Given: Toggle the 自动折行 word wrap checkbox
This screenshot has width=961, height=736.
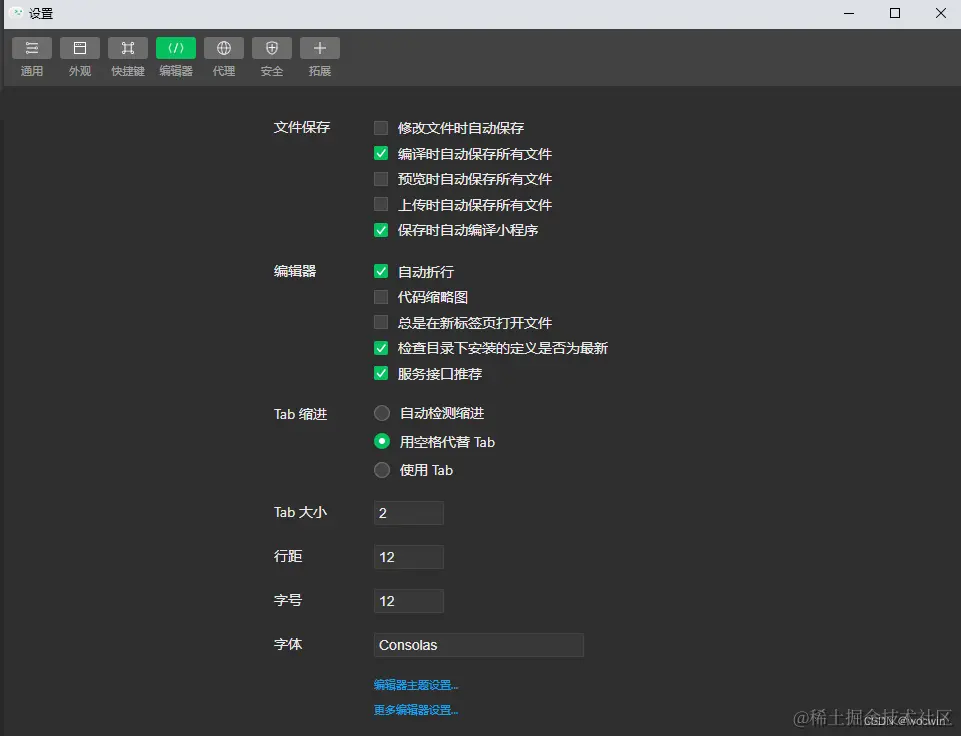Looking at the screenshot, I should [381, 271].
